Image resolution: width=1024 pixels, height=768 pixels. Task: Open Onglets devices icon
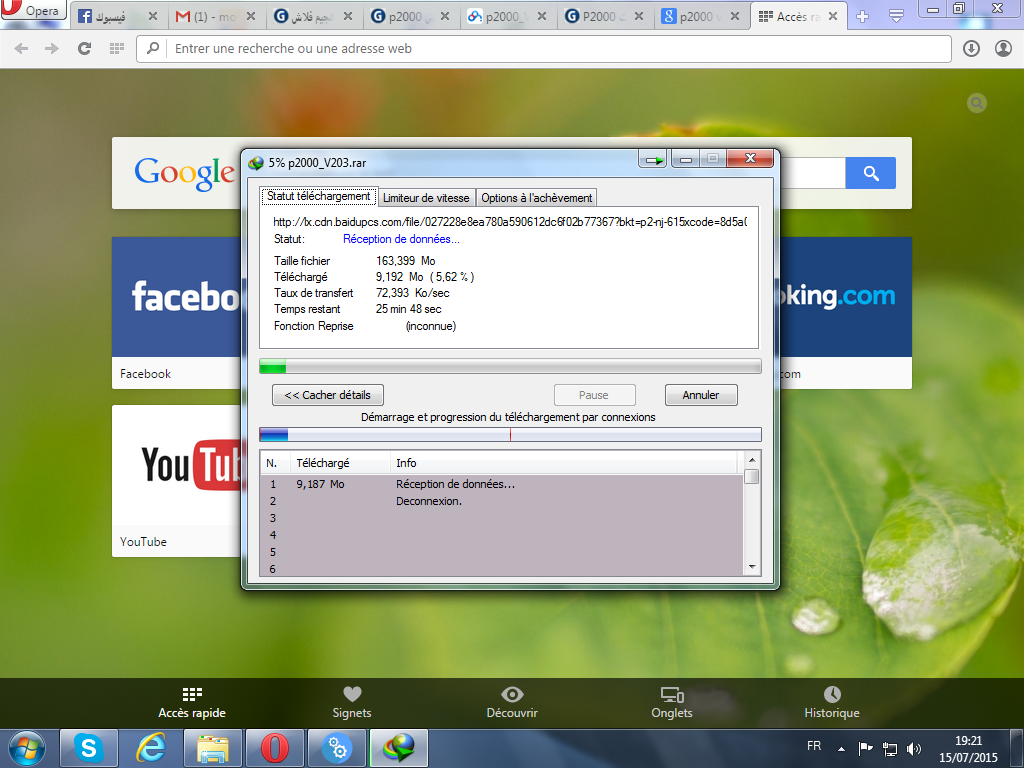click(672, 702)
